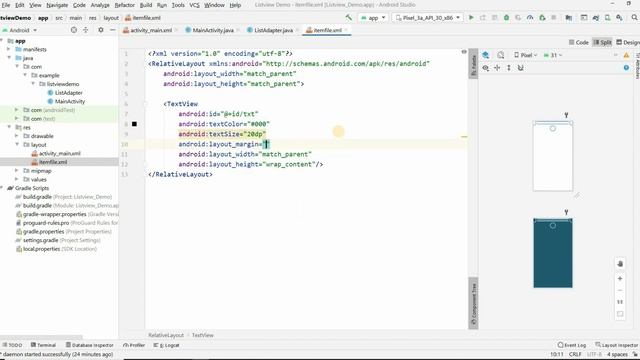This screenshot has width=640, height=360.
Task: Open the Pixel device preview dropdown
Action: tap(526, 55)
